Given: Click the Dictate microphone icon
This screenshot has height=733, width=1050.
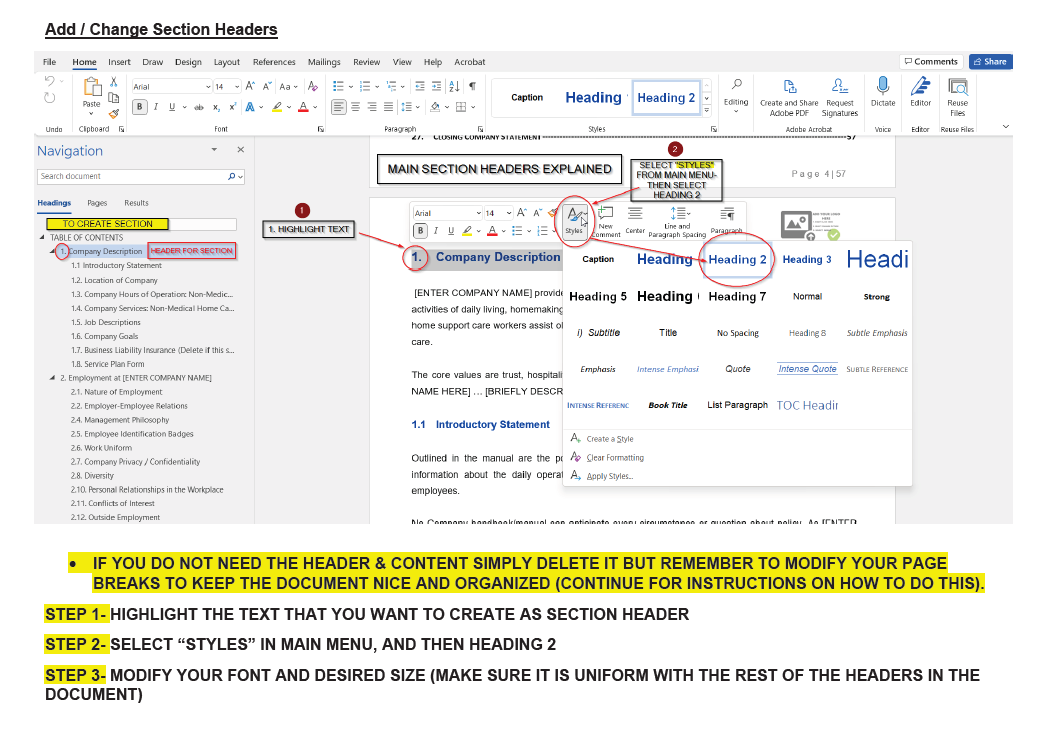Looking at the screenshot, I should click(x=883, y=86).
